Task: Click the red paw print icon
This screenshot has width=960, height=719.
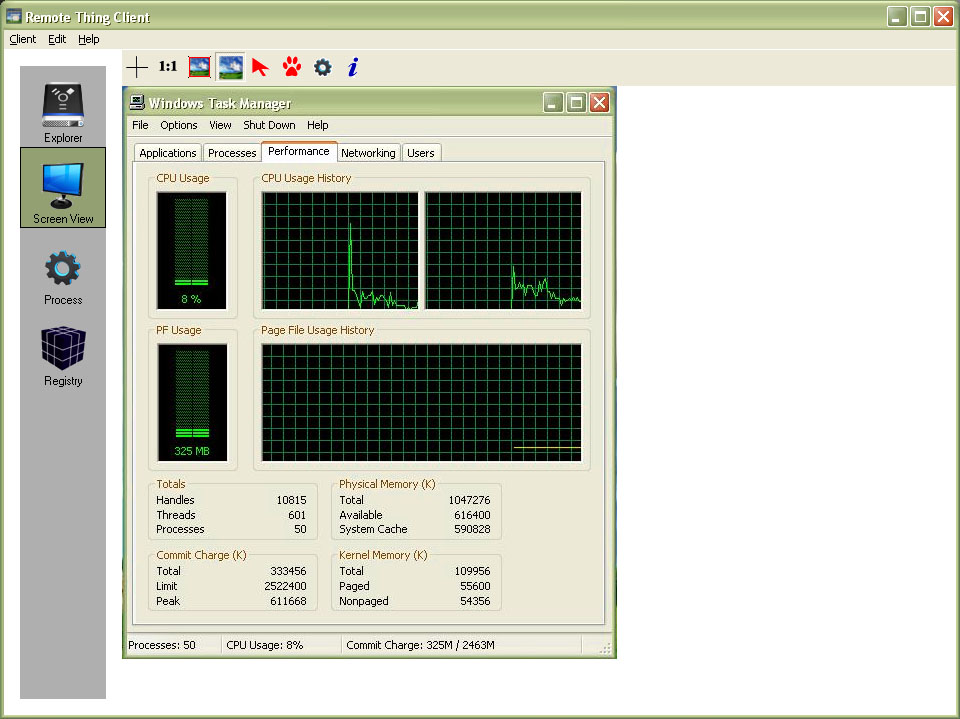Action: pyautogui.click(x=292, y=66)
